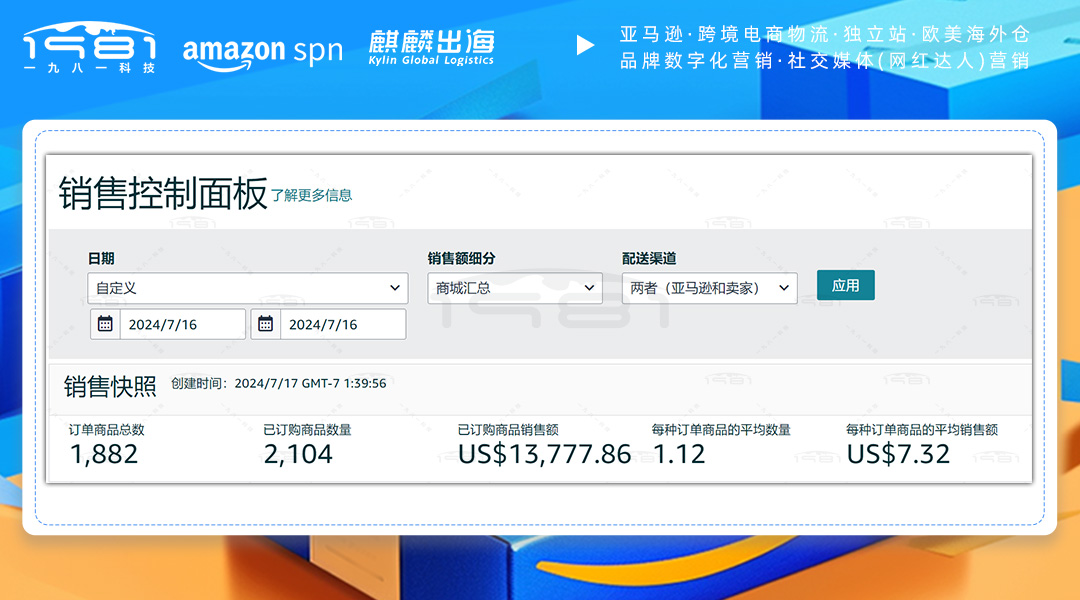Screen dimensions: 1080x600
Task: Click the banner text 亚马逊·跨境电商物流·独立站·欧美海外仓
Action: (824, 34)
